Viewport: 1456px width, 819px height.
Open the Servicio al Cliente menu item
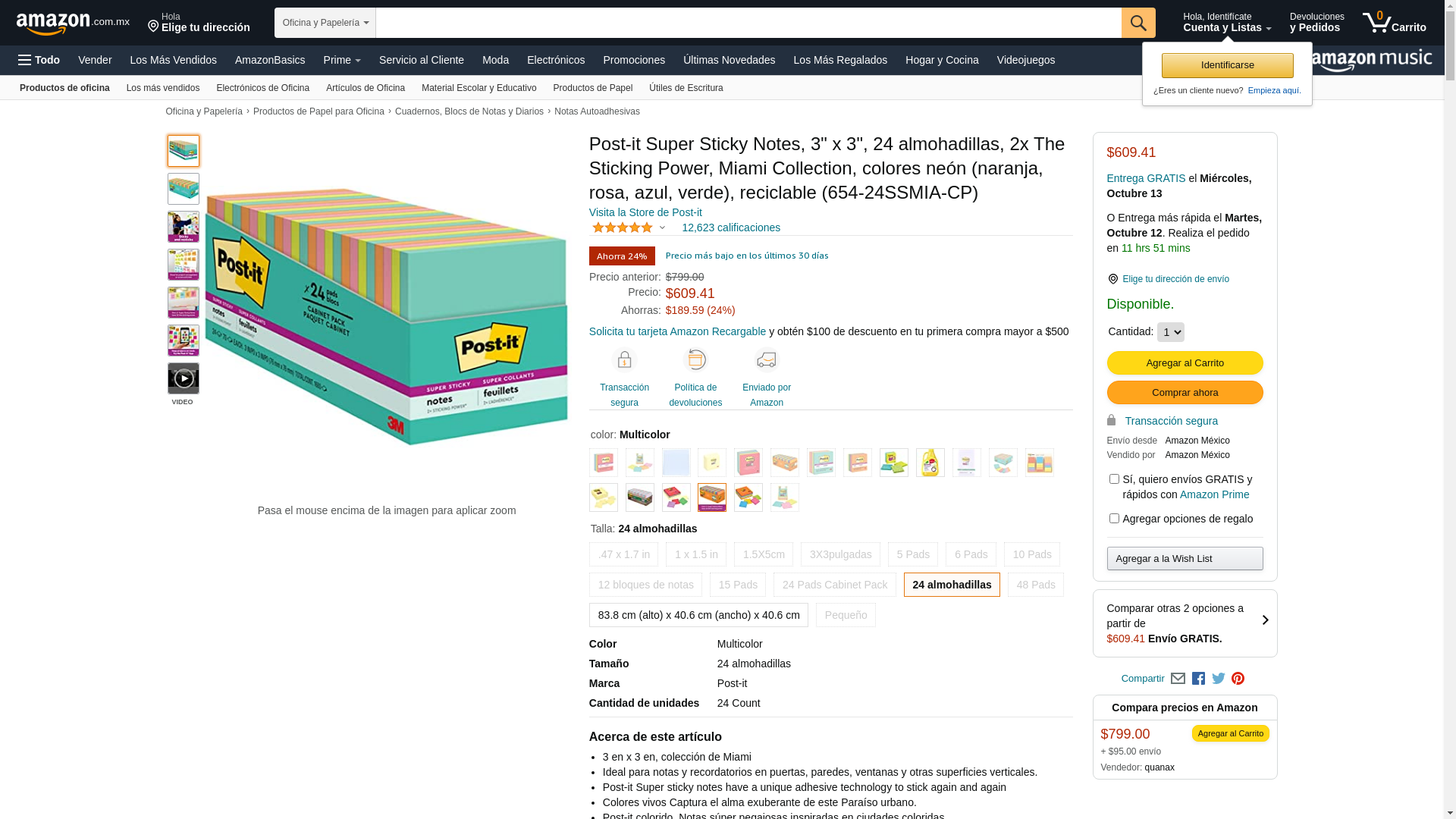[x=421, y=60]
